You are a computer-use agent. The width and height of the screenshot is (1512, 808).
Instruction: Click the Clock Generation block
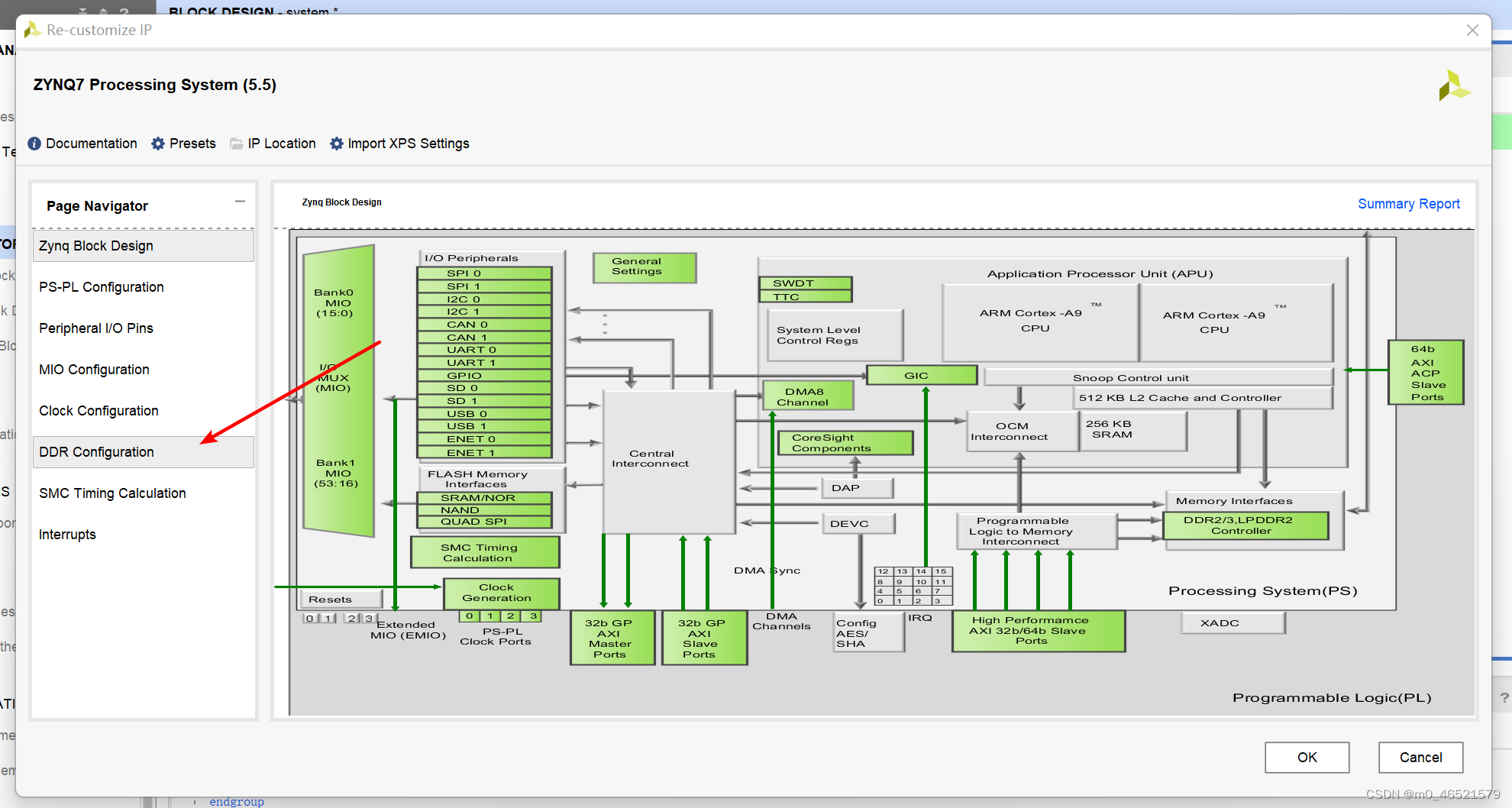coord(502,592)
